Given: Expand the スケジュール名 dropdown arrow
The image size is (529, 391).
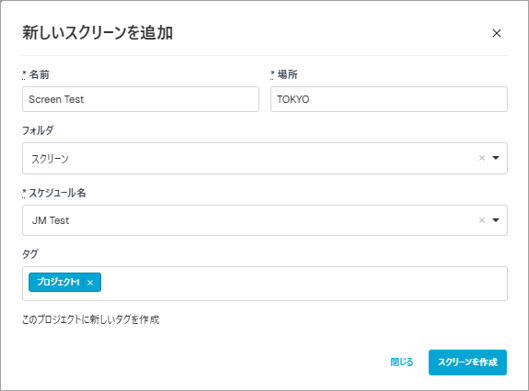Looking at the screenshot, I should [496, 220].
